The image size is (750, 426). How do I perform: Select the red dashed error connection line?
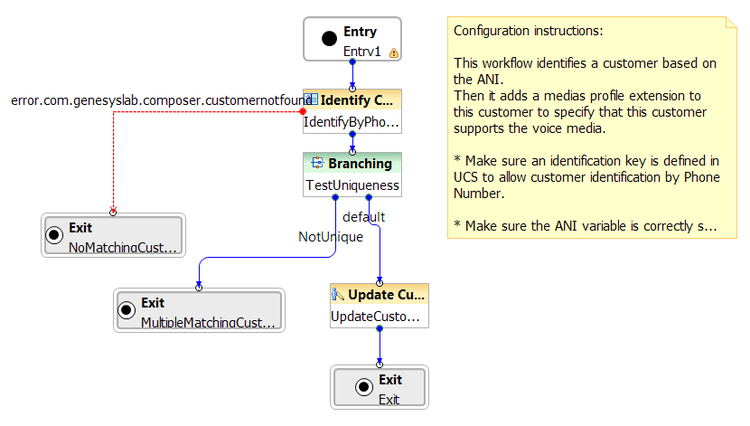113,160
